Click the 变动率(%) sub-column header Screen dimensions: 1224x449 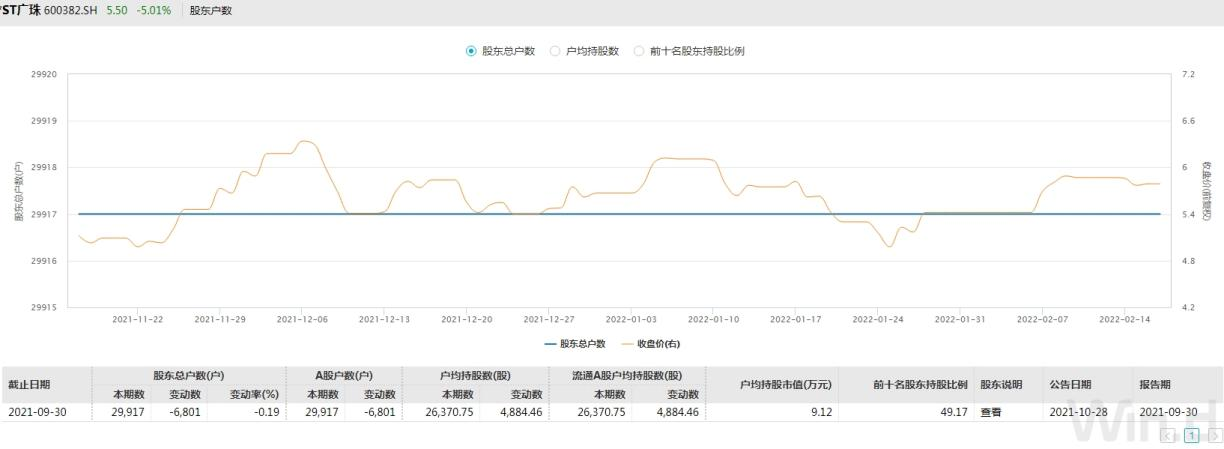[247, 394]
